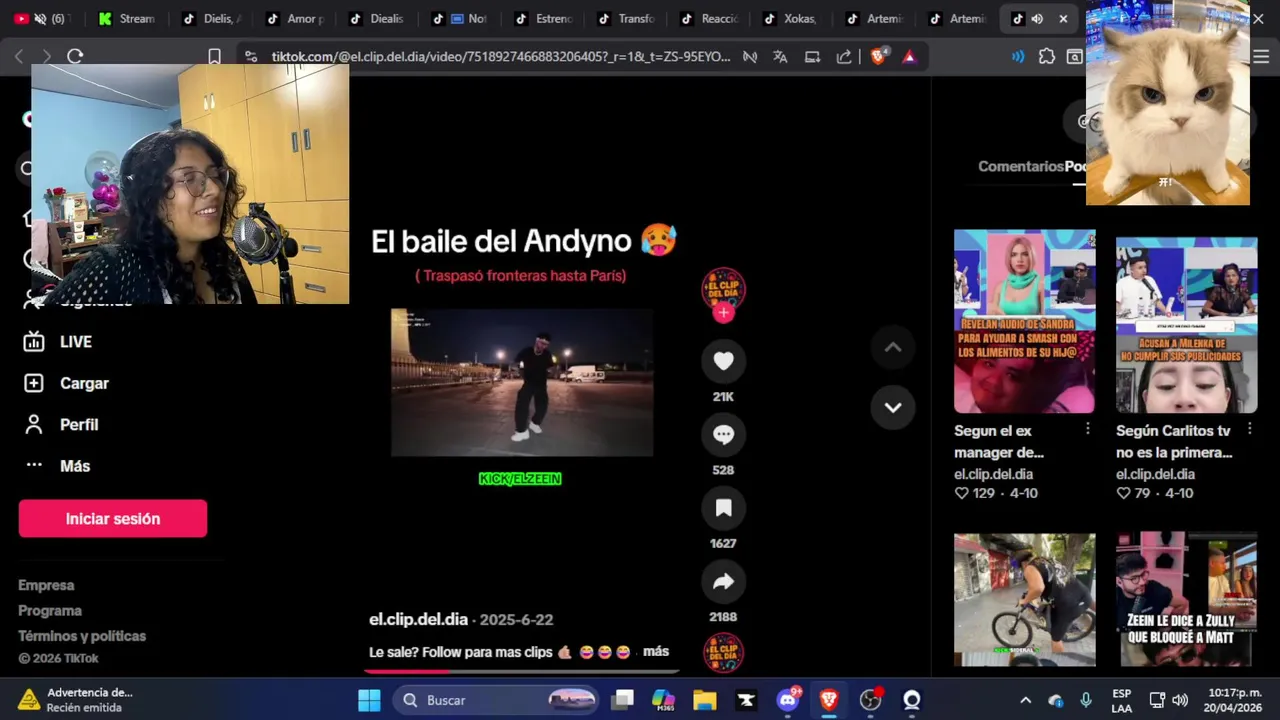The height and width of the screenshot is (720, 1280).
Task: Follow el.clip.del.dia with the plus badge
Action: [724, 313]
